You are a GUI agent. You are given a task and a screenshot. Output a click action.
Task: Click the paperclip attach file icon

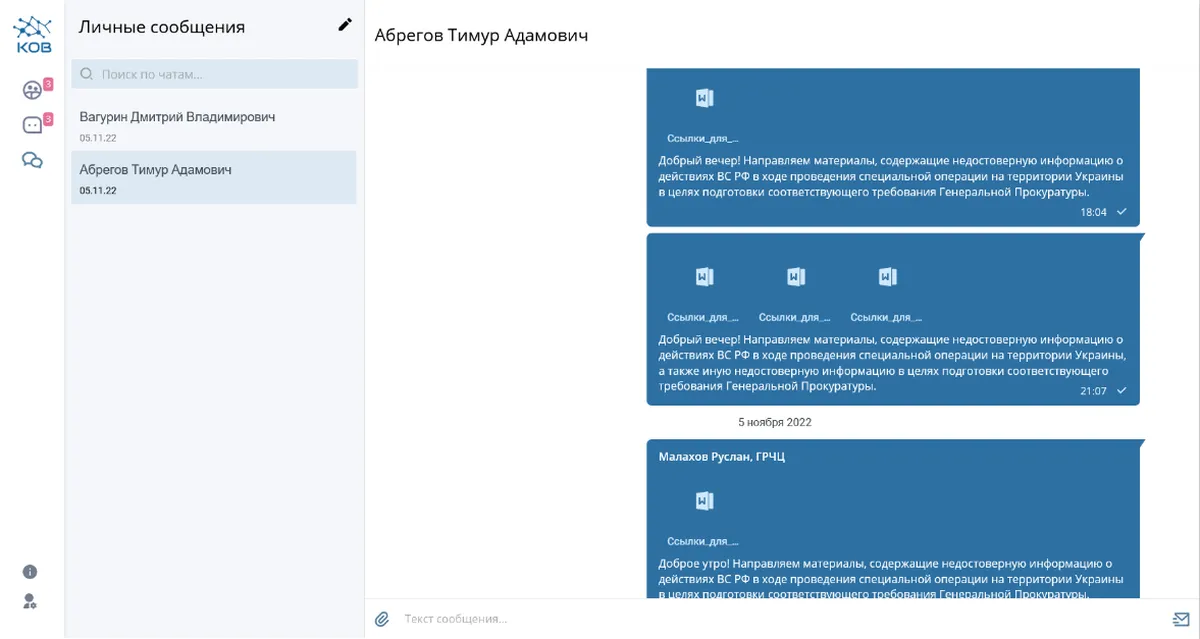point(382,619)
